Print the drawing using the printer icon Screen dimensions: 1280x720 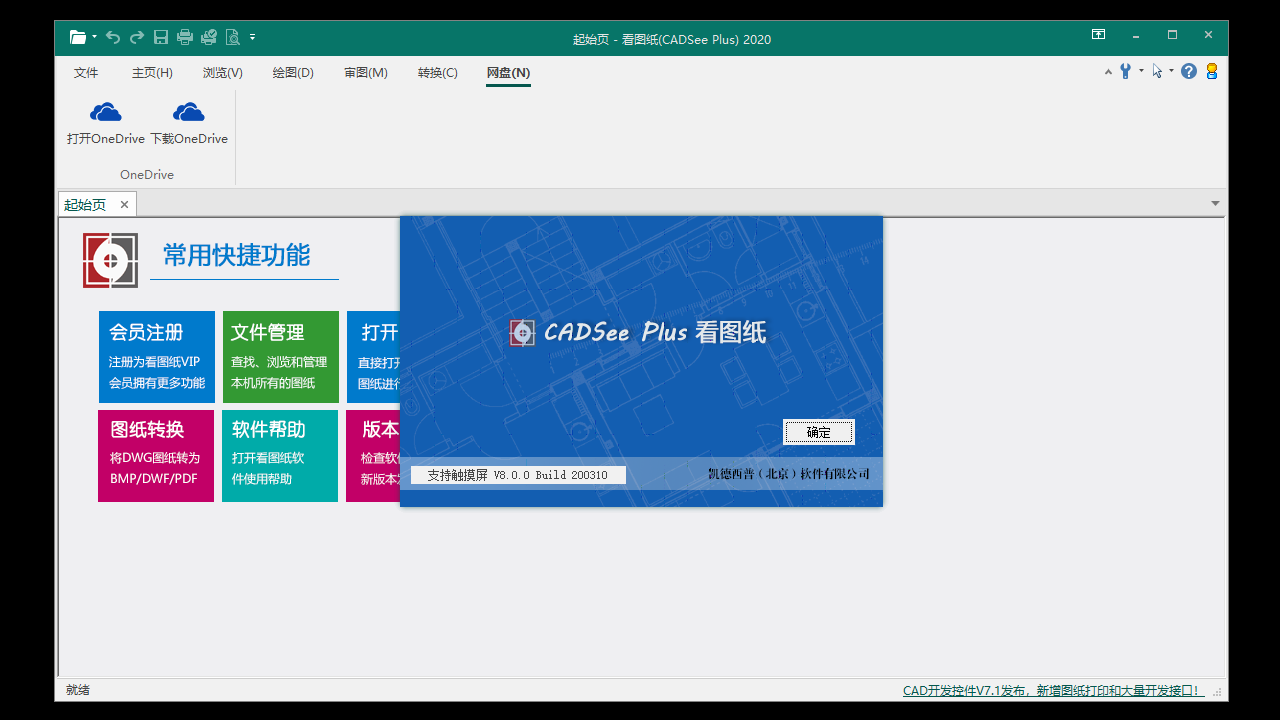tap(184, 37)
